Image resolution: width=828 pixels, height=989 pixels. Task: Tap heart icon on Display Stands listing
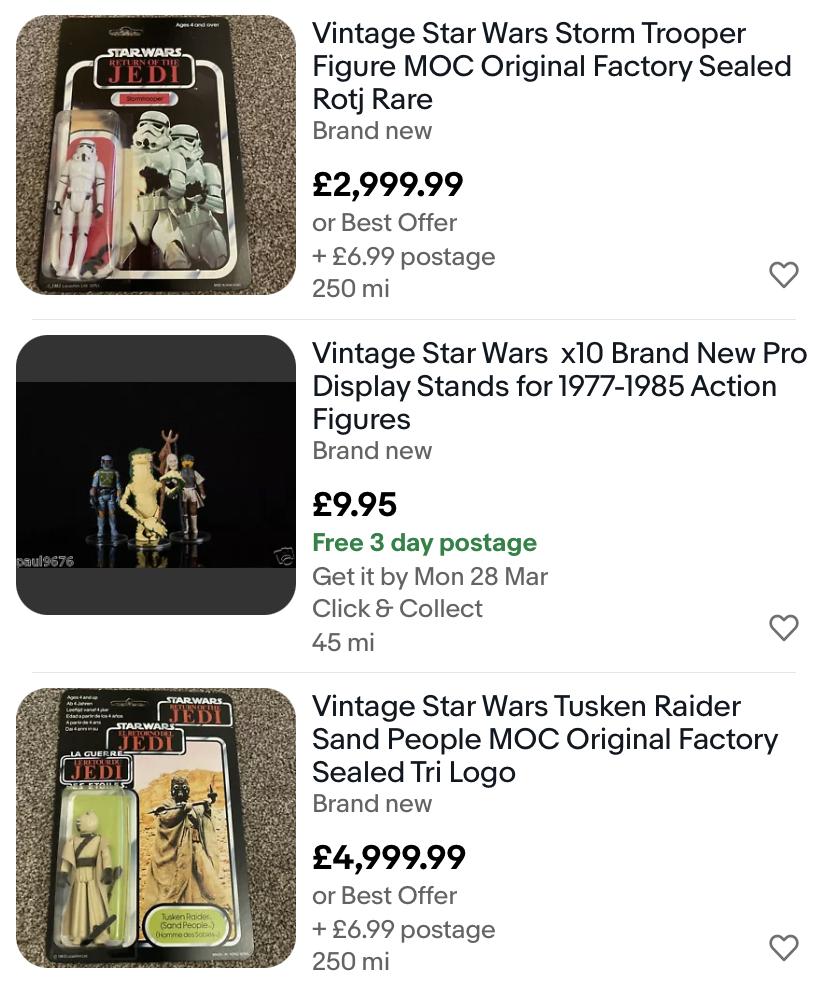[x=783, y=627]
